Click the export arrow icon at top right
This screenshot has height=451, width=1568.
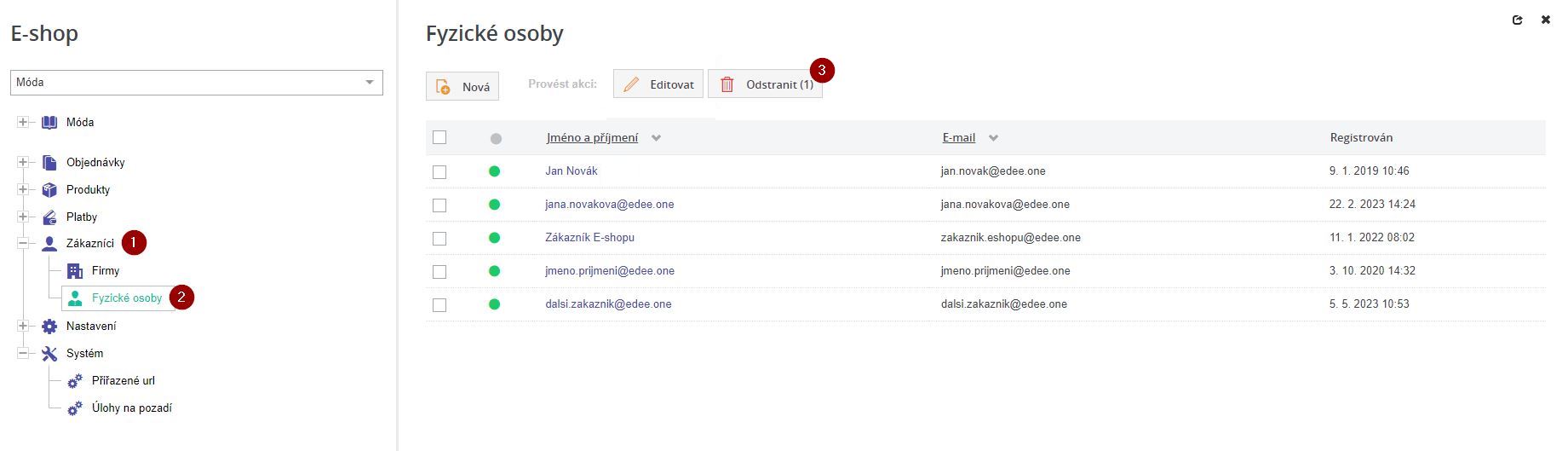[1517, 20]
